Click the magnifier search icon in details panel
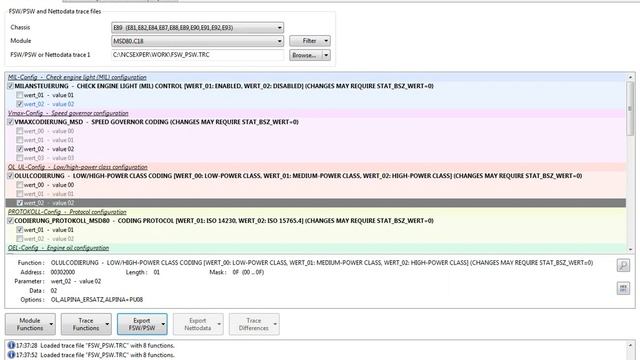Image resolution: width=640 pixels, height=360 pixels. 623,265
